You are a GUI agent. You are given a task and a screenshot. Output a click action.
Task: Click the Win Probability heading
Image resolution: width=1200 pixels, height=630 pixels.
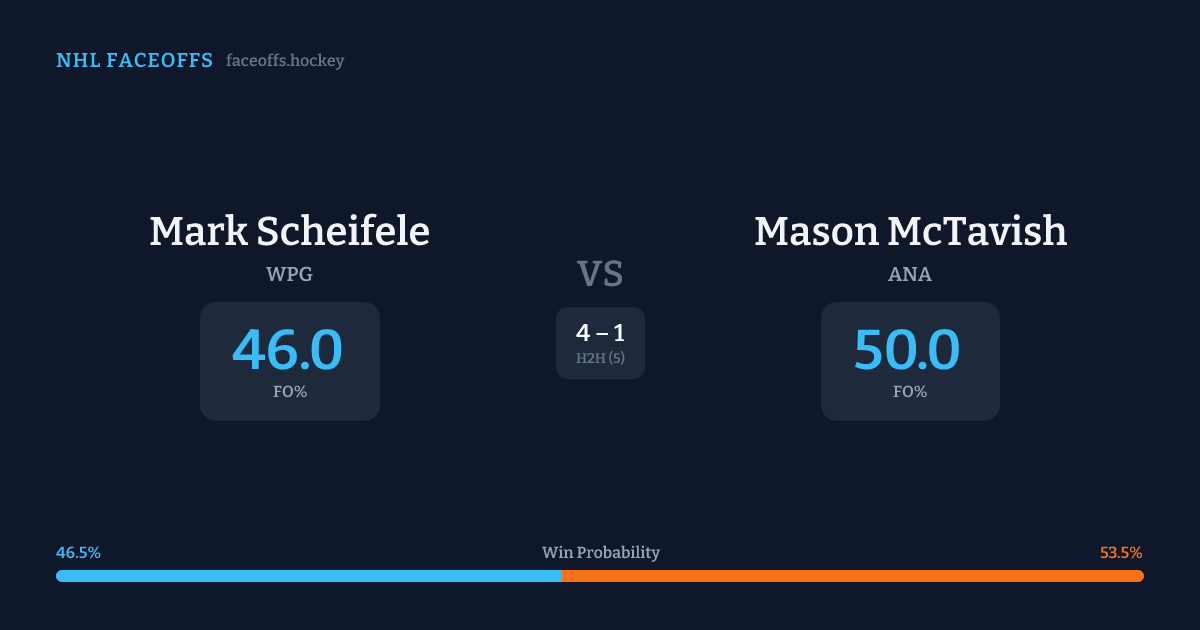coord(600,553)
